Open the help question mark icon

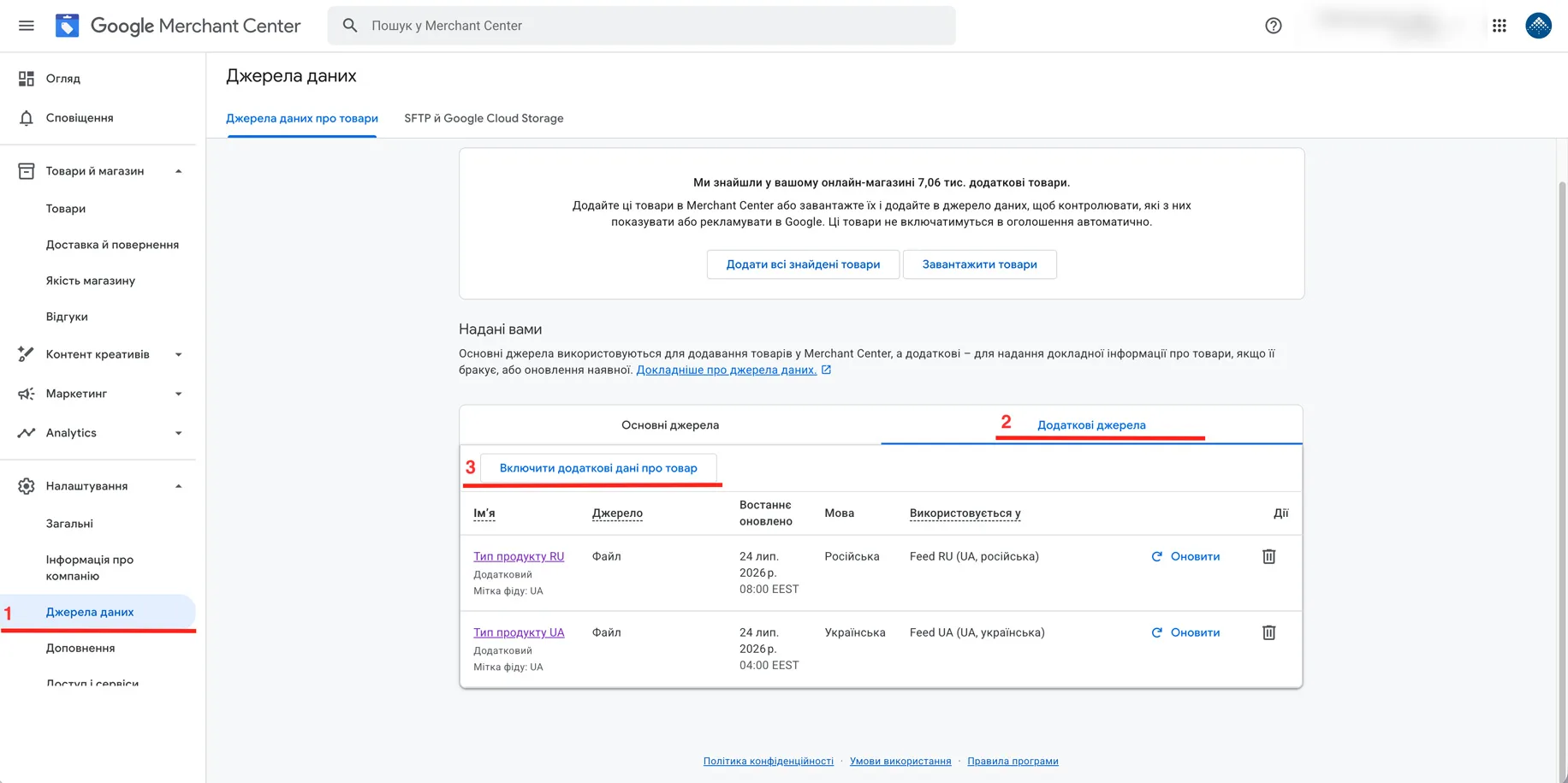click(x=1274, y=26)
